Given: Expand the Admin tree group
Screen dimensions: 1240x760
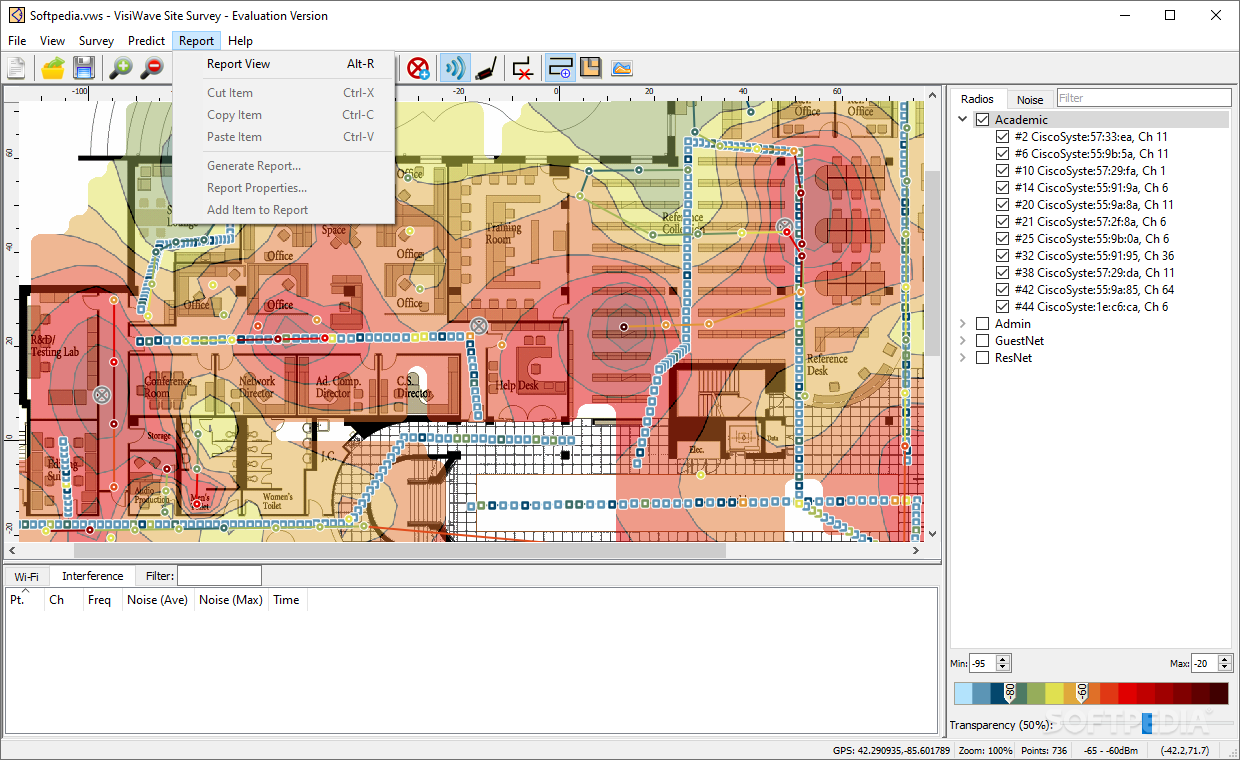Looking at the screenshot, I should (963, 324).
